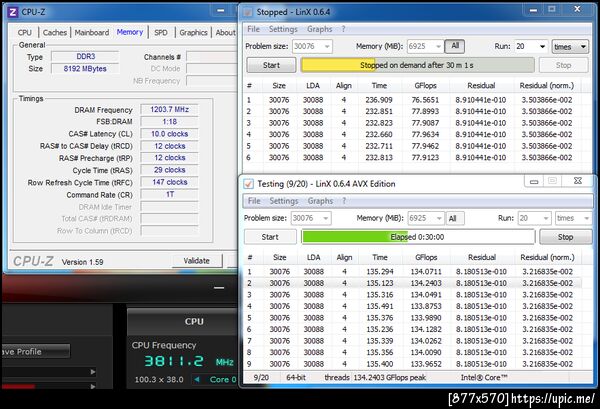Open the Graphics tab in CPU-Z

click(193, 33)
